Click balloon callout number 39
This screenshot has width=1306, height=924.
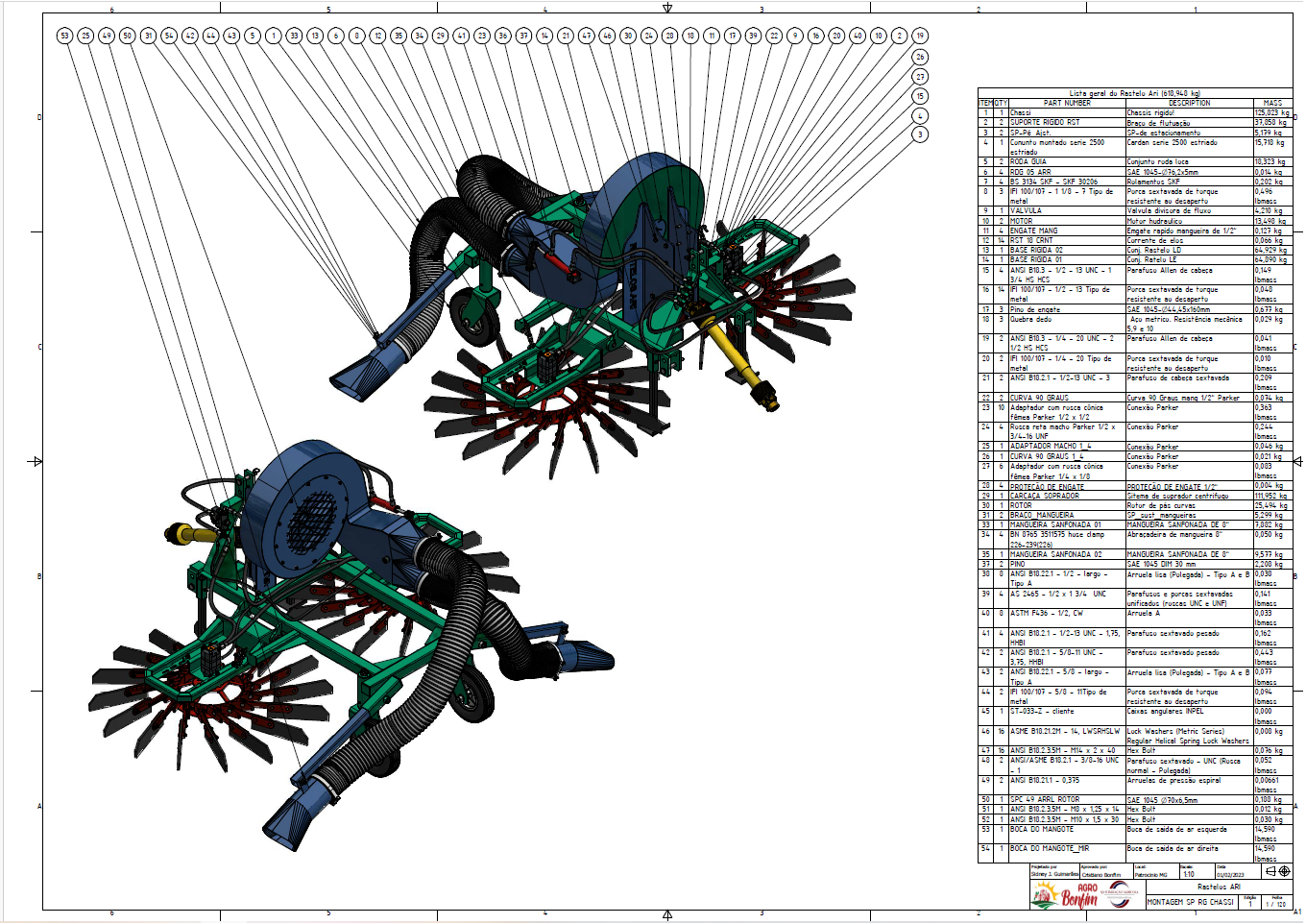pyautogui.click(x=753, y=36)
